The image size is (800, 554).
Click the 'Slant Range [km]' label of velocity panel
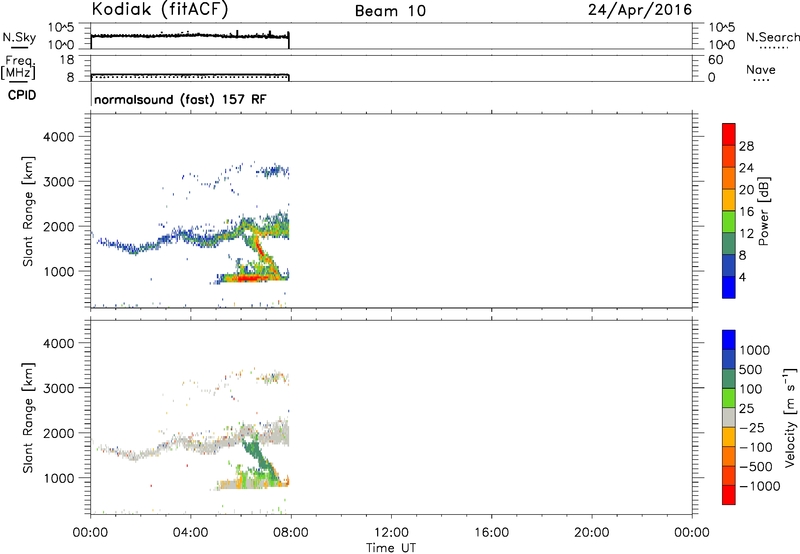(28, 418)
